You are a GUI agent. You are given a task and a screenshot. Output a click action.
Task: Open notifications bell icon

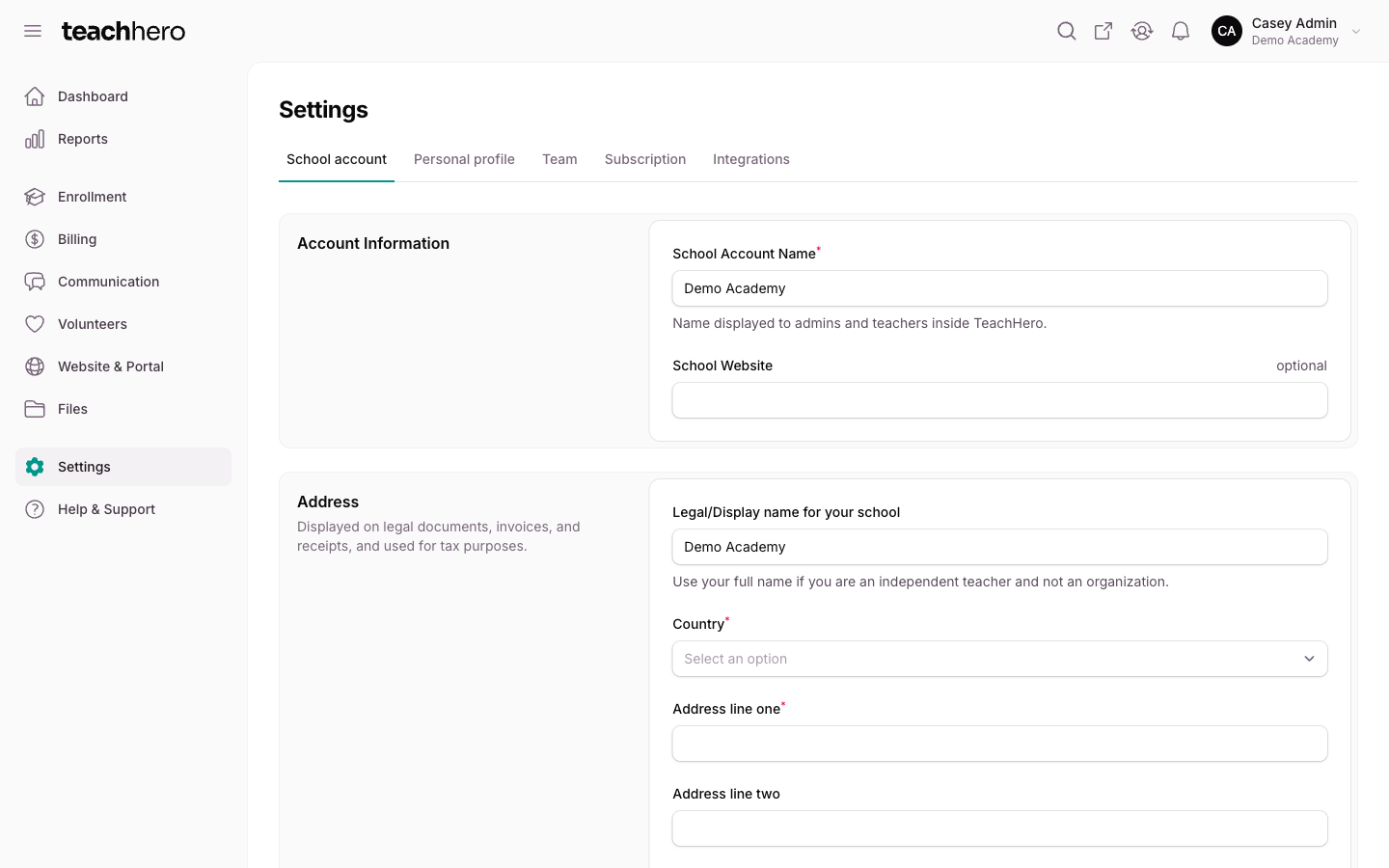(x=1181, y=31)
